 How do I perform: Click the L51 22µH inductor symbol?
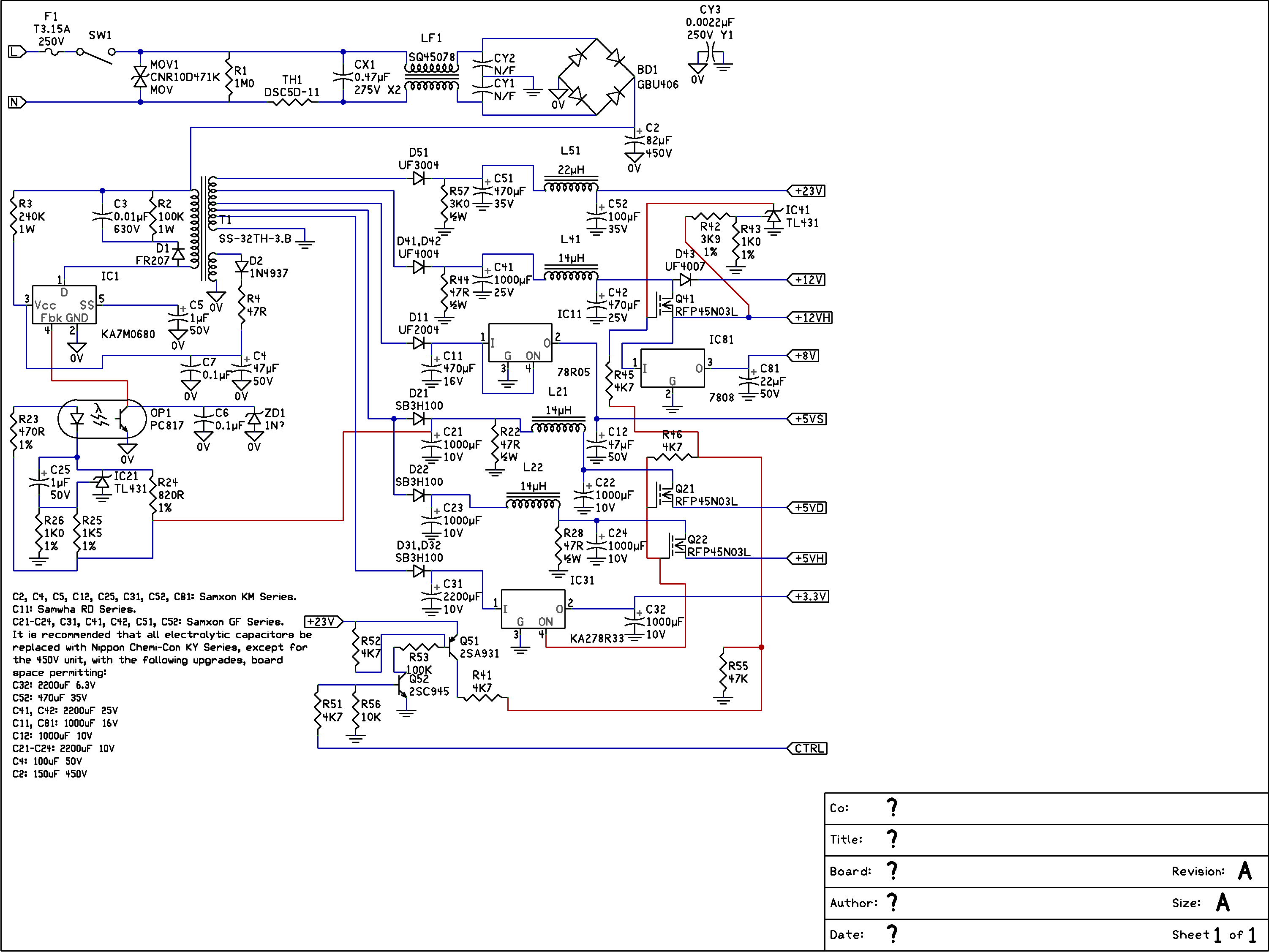pyautogui.click(x=571, y=185)
